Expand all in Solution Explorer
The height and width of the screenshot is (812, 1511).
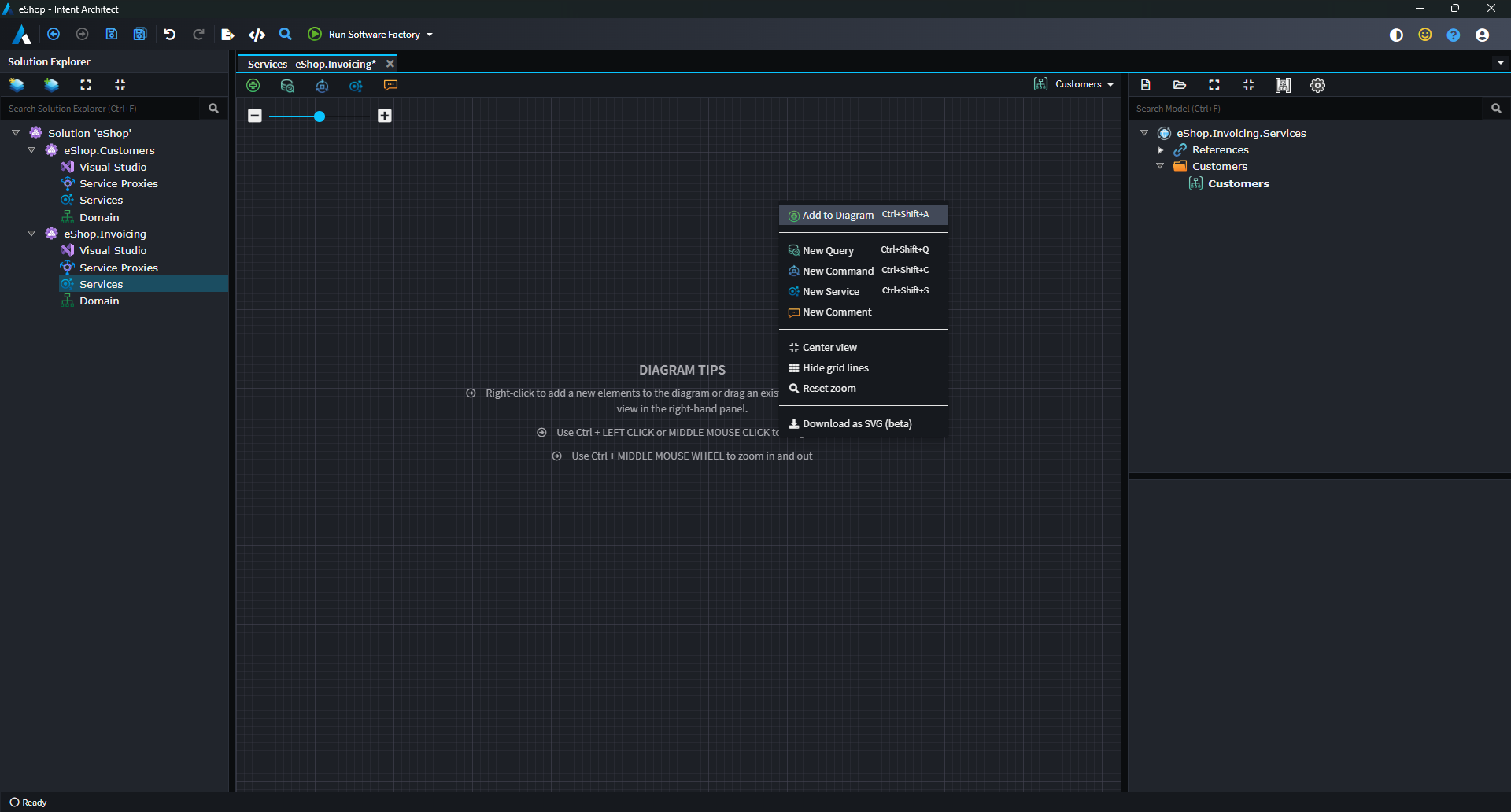point(86,85)
